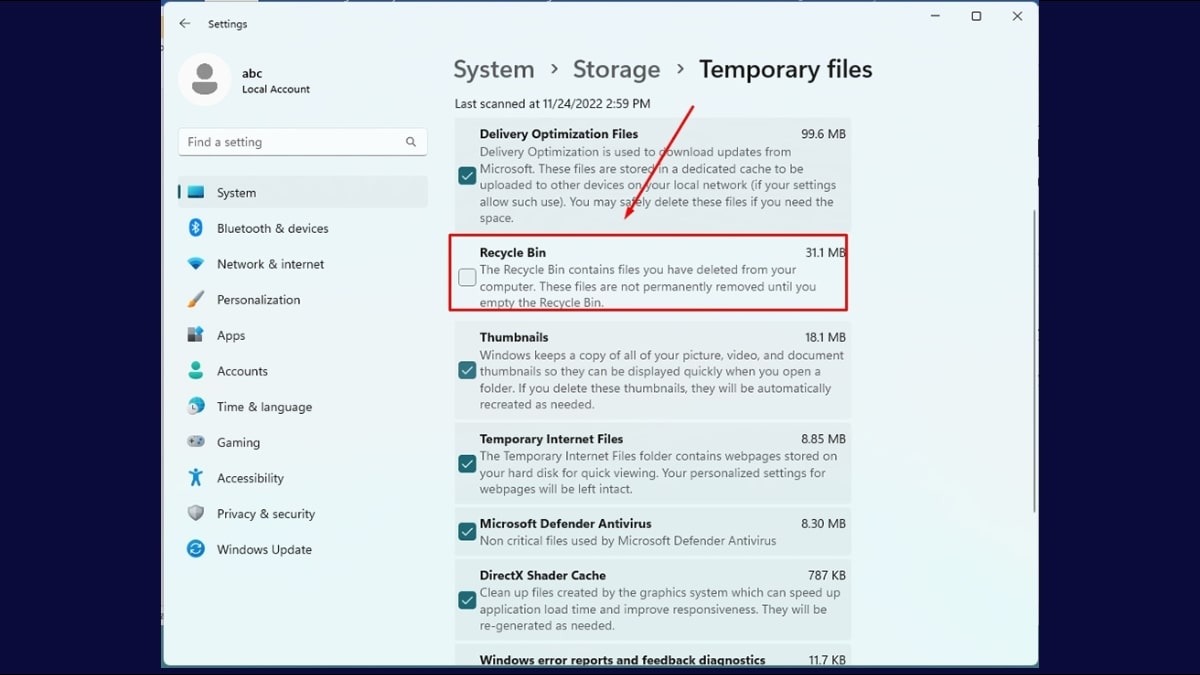Close the Settings window
The width and height of the screenshot is (1200, 675).
tap(1017, 16)
